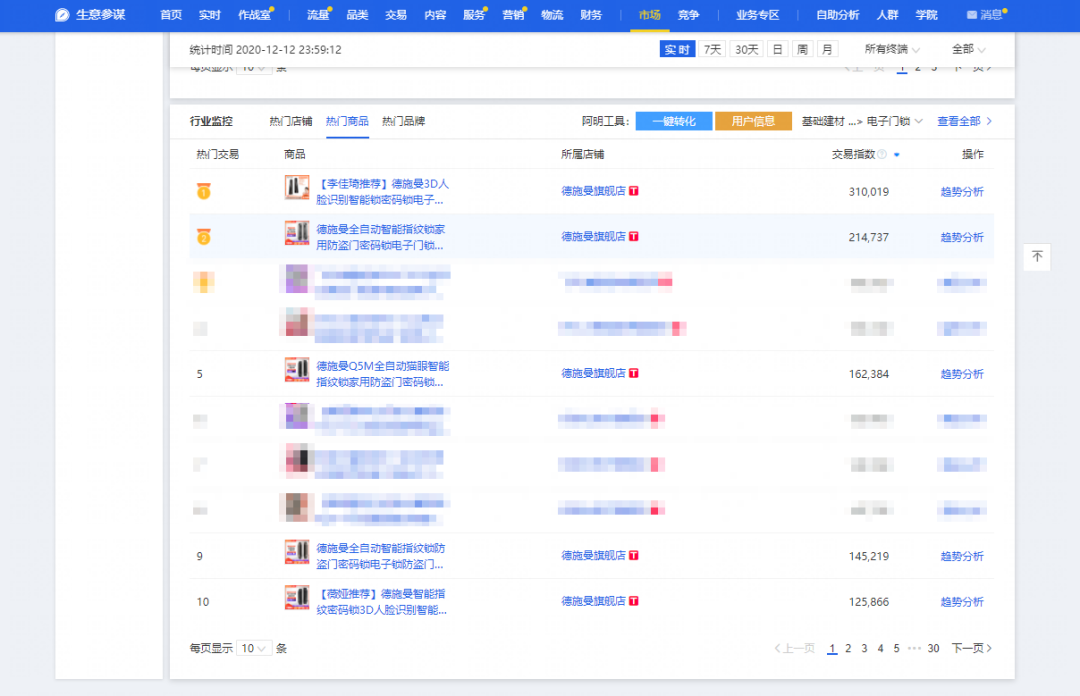Go to page 3 in bottom pagination
1080x696 pixels.
(864, 648)
